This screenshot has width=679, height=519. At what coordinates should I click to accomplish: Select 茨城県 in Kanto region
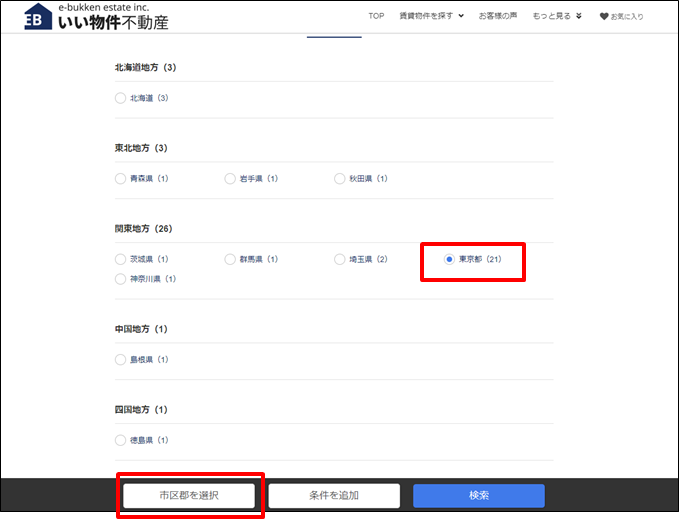121,259
